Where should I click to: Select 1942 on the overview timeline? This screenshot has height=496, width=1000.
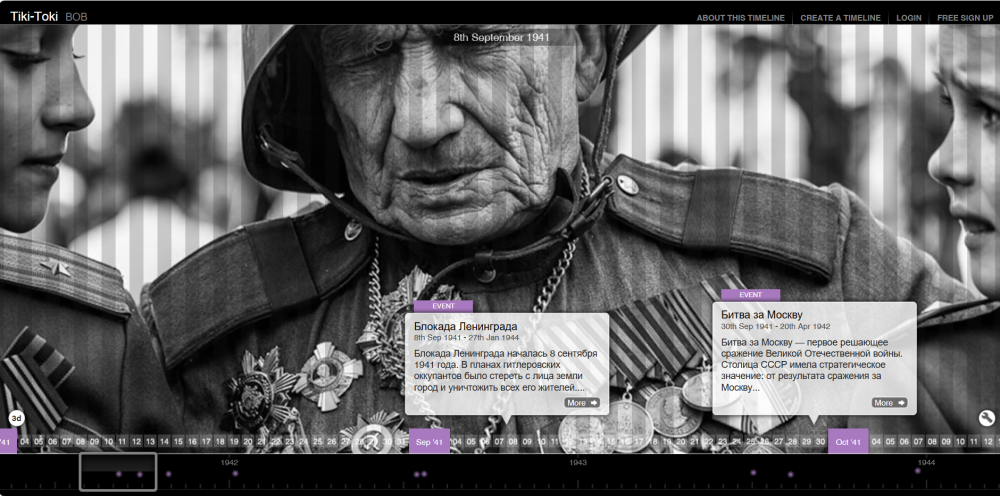[x=229, y=463]
